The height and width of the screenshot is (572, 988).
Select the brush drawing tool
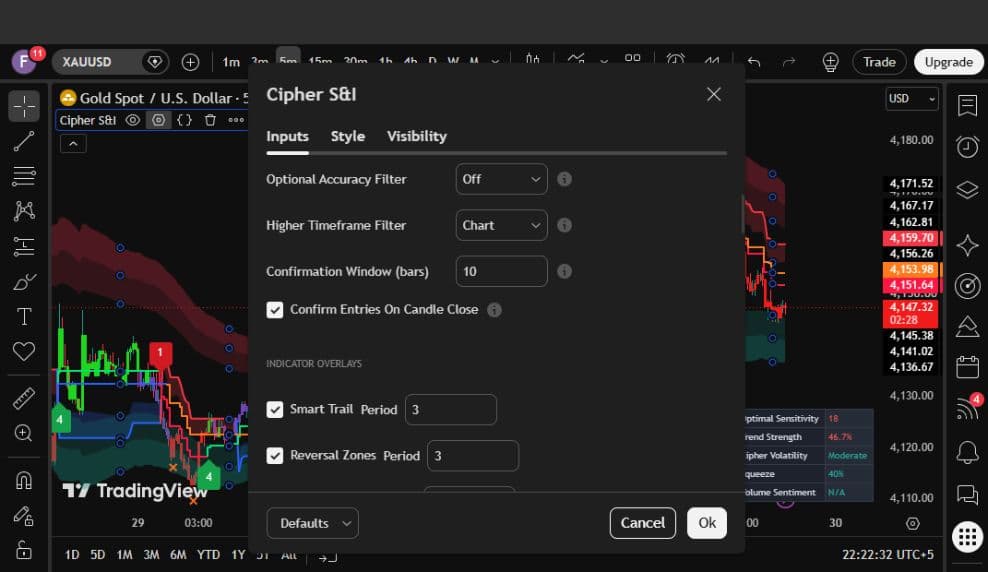click(x=24, y=282)
